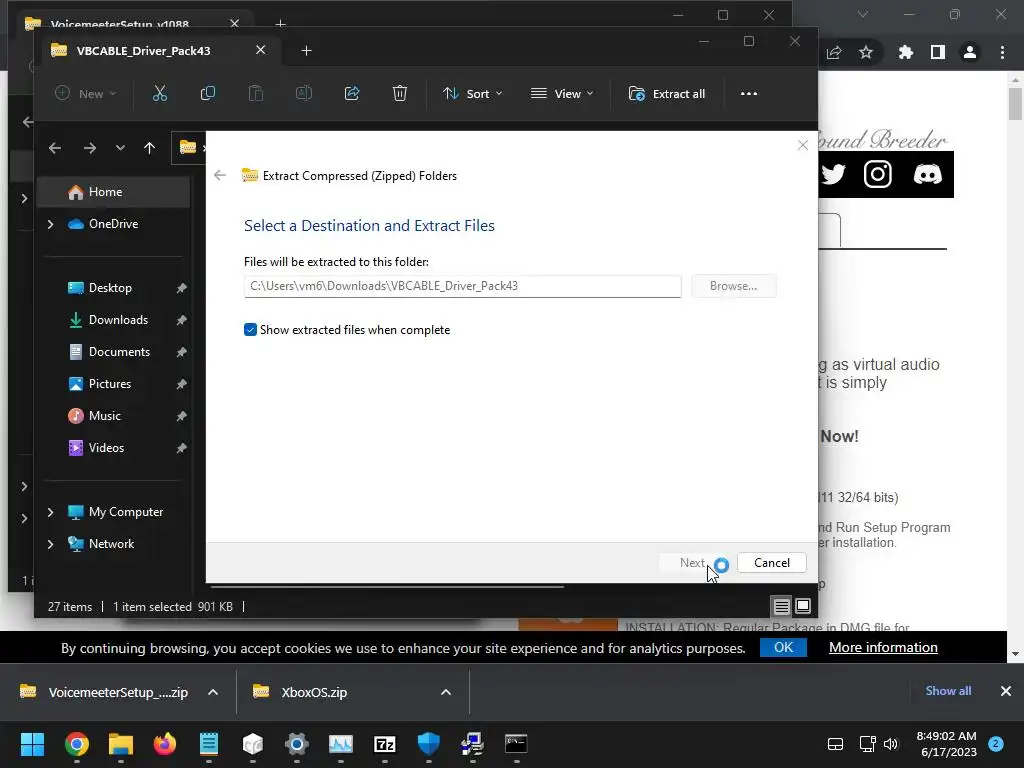Select OneDrive in navigation pane
1024x768 pixels.
click(x=114, y=223)
